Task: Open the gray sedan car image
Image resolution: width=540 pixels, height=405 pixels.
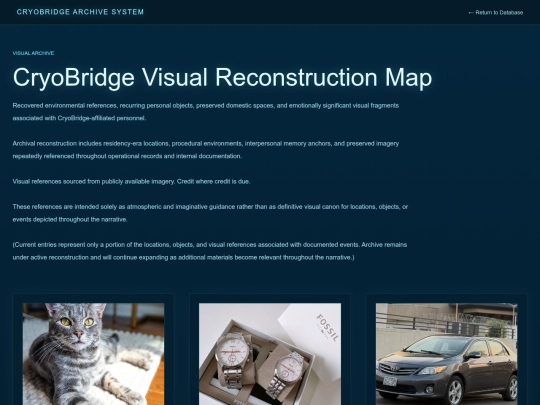Action: tap(446, 354)
